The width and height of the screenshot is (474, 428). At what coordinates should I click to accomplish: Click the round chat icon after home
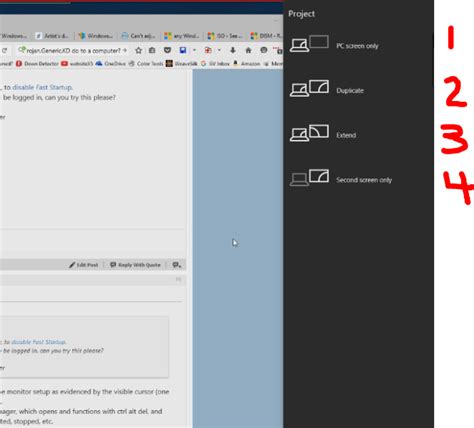(264, 50)
